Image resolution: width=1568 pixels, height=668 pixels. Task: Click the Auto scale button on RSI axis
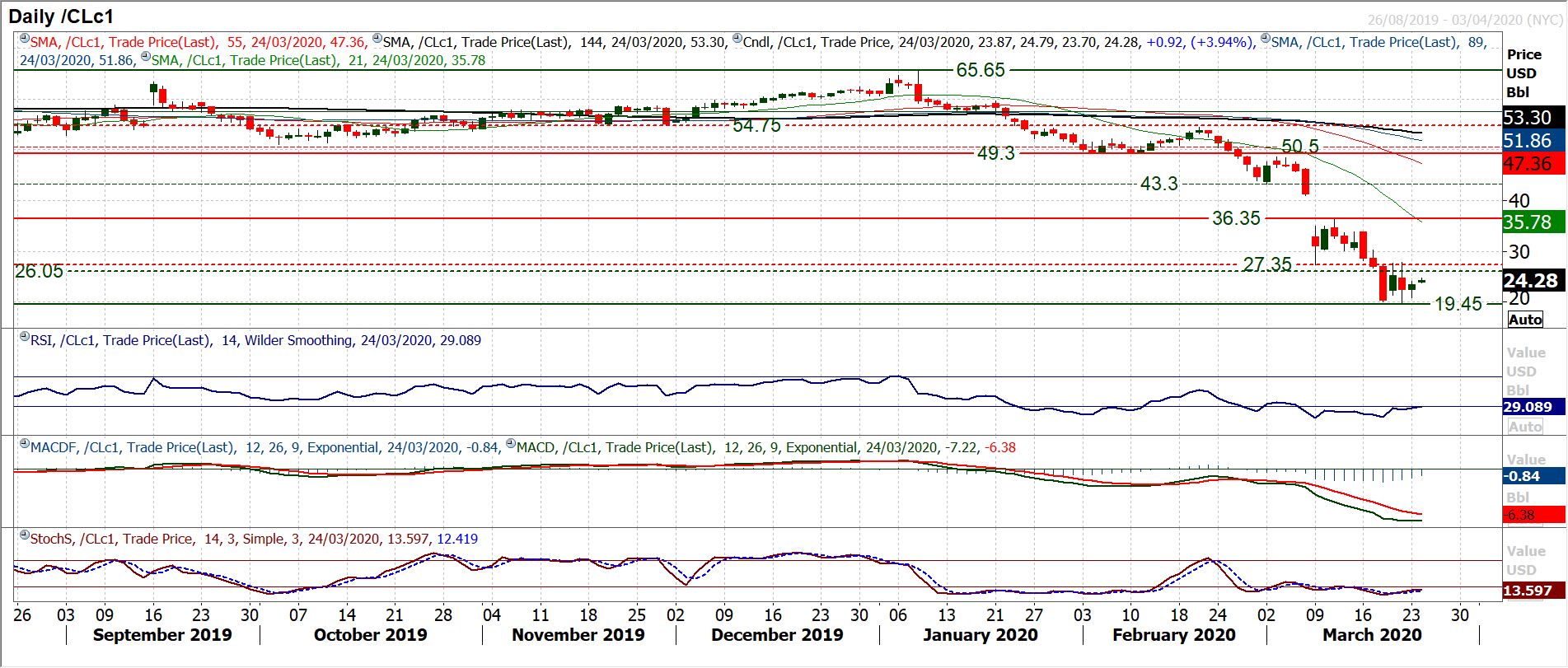tap(1525, 427)
